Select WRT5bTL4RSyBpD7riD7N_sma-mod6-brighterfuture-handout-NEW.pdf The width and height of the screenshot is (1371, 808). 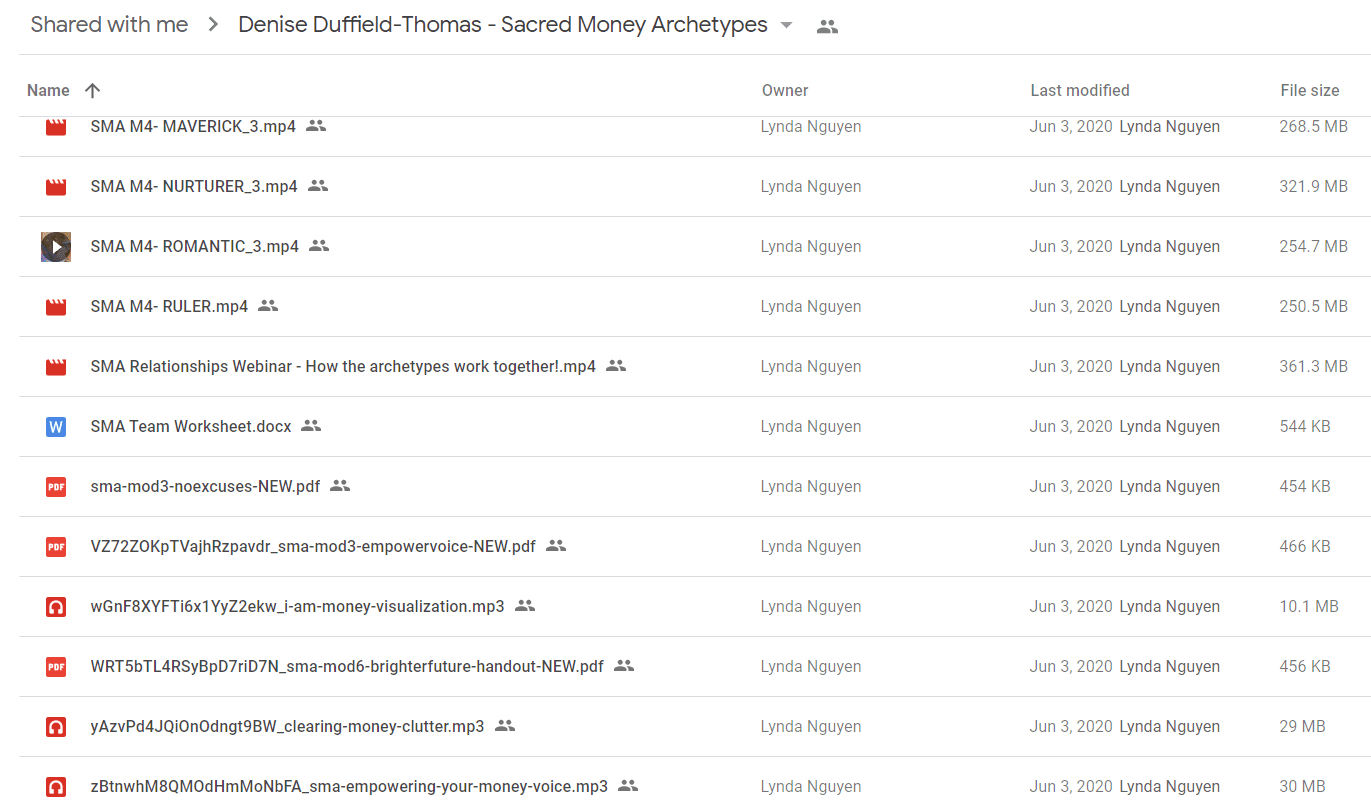pos(347,667)
